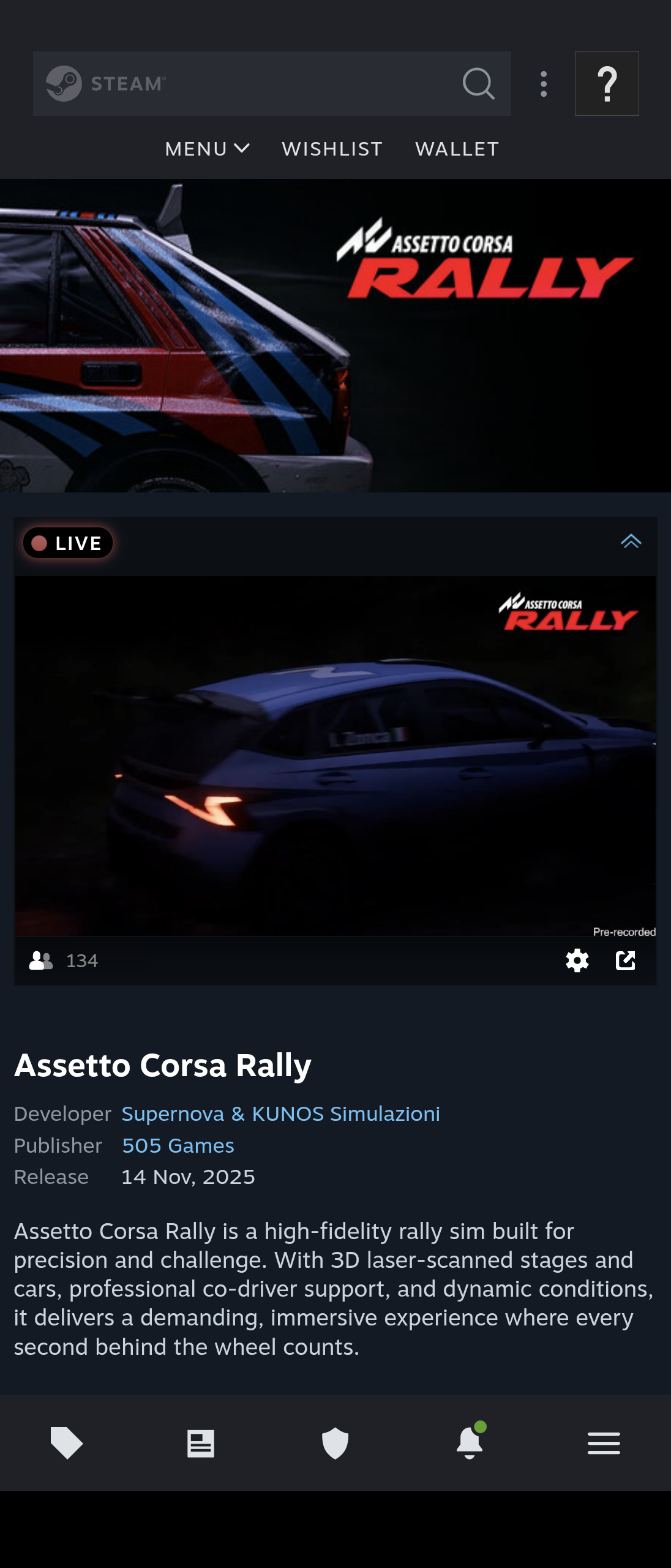671x1568 pixels.
Task: Open the news feed tab icon
Action: 201,1444
